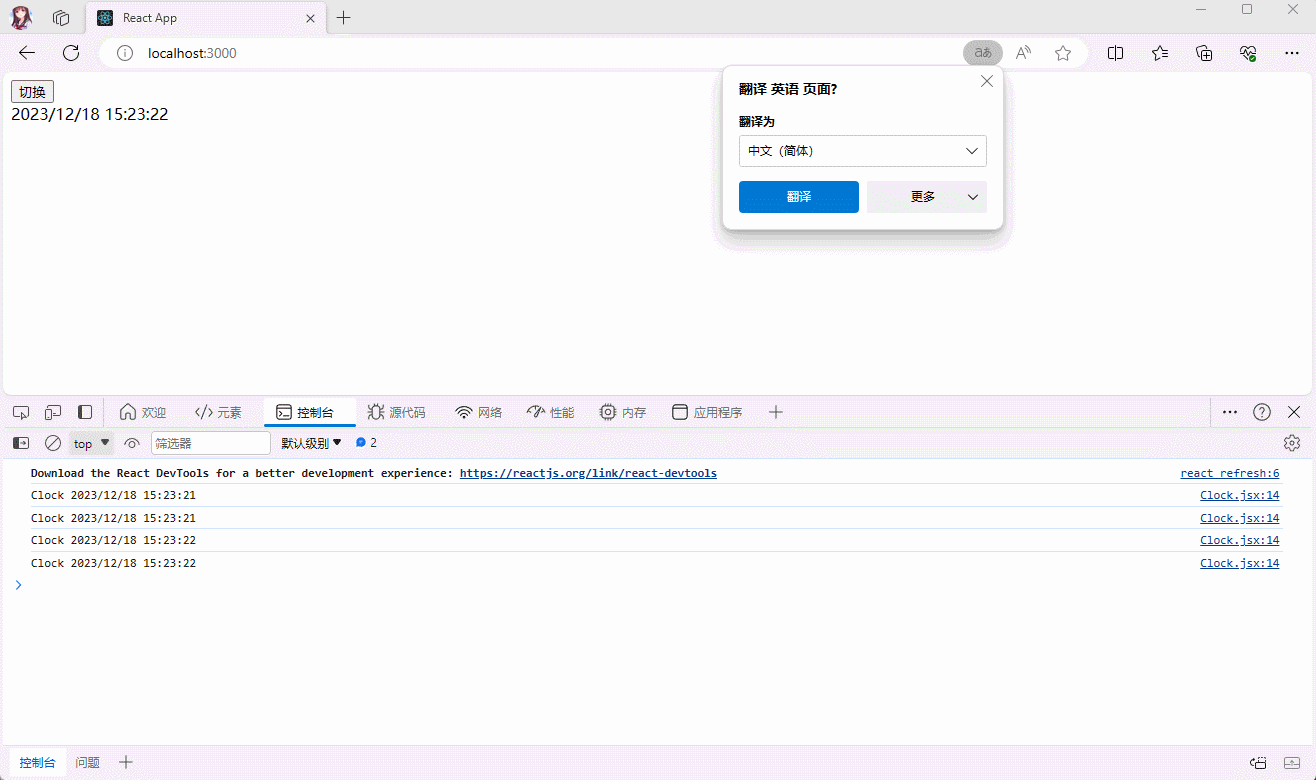Screen dimensions: 1316x780
Task: Click the blue 翻译 button
Action: (798, 197)
